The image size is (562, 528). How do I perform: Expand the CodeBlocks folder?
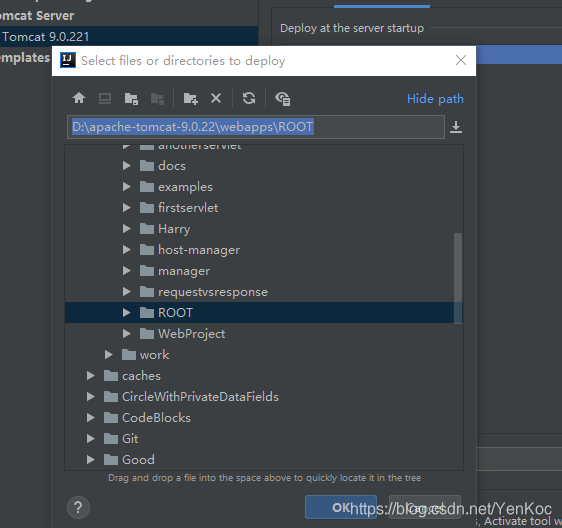91,418
